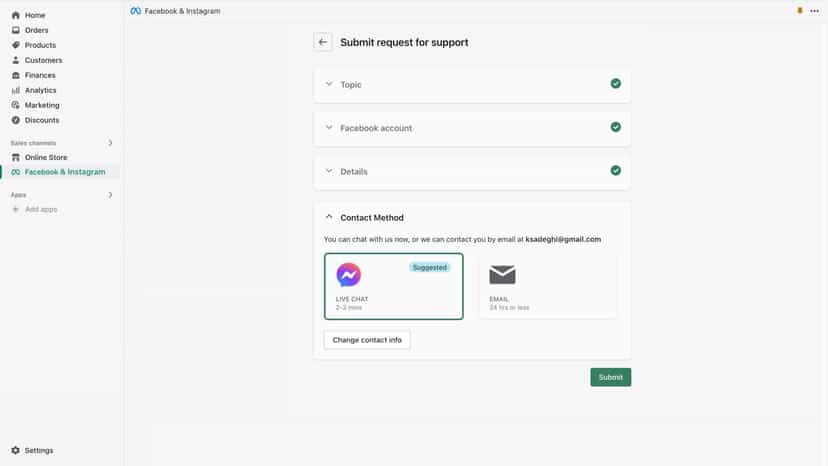Viewport: 828px width, 466px height.
Task: Open Analytics menu item
Action: [41, 90]
